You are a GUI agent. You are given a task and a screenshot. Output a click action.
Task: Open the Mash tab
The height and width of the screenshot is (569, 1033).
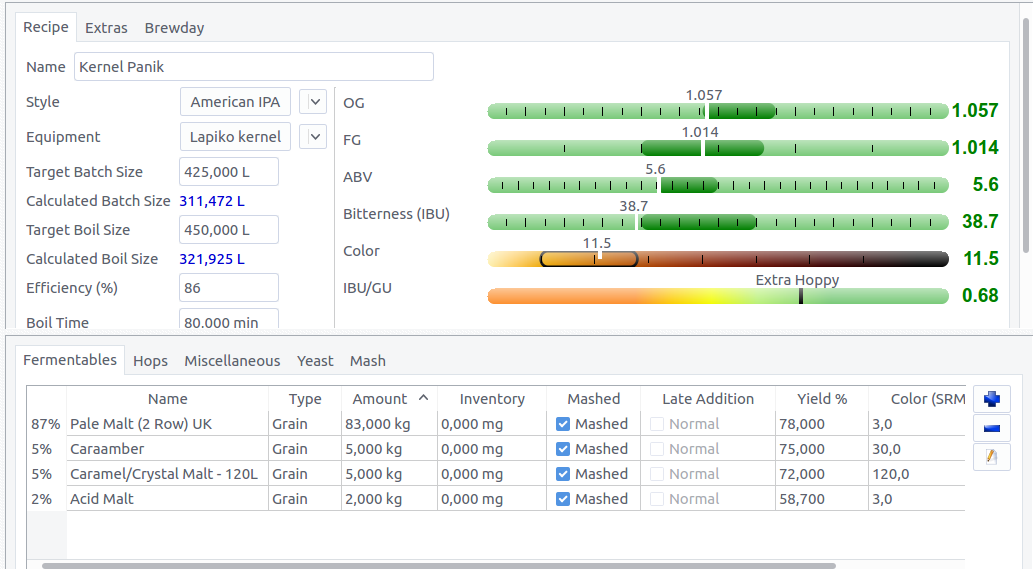tap(367, 361)
